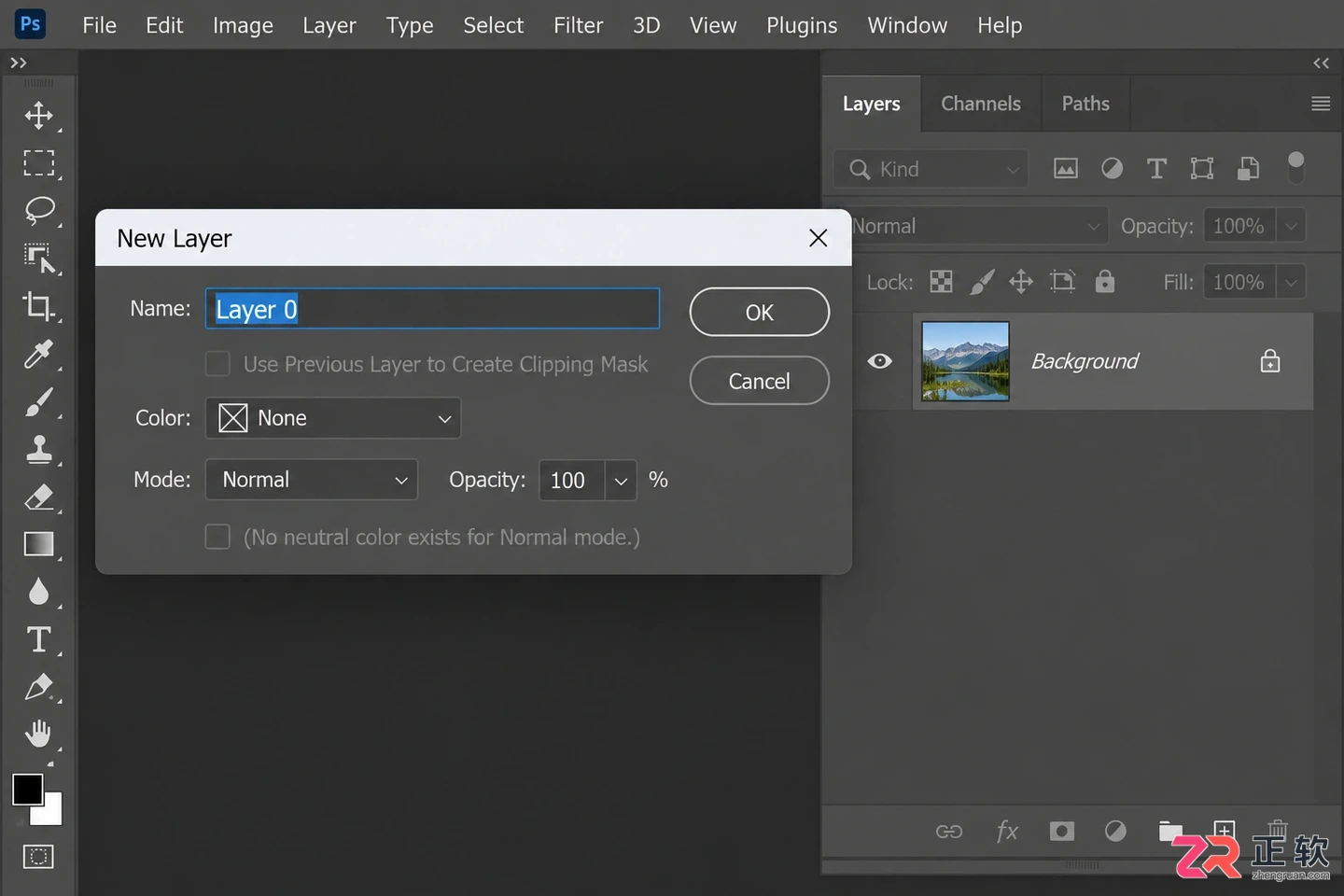Select the Horizontal Type tool
The width and height of the screenshot is (1344, 896).
coord(38,639)
